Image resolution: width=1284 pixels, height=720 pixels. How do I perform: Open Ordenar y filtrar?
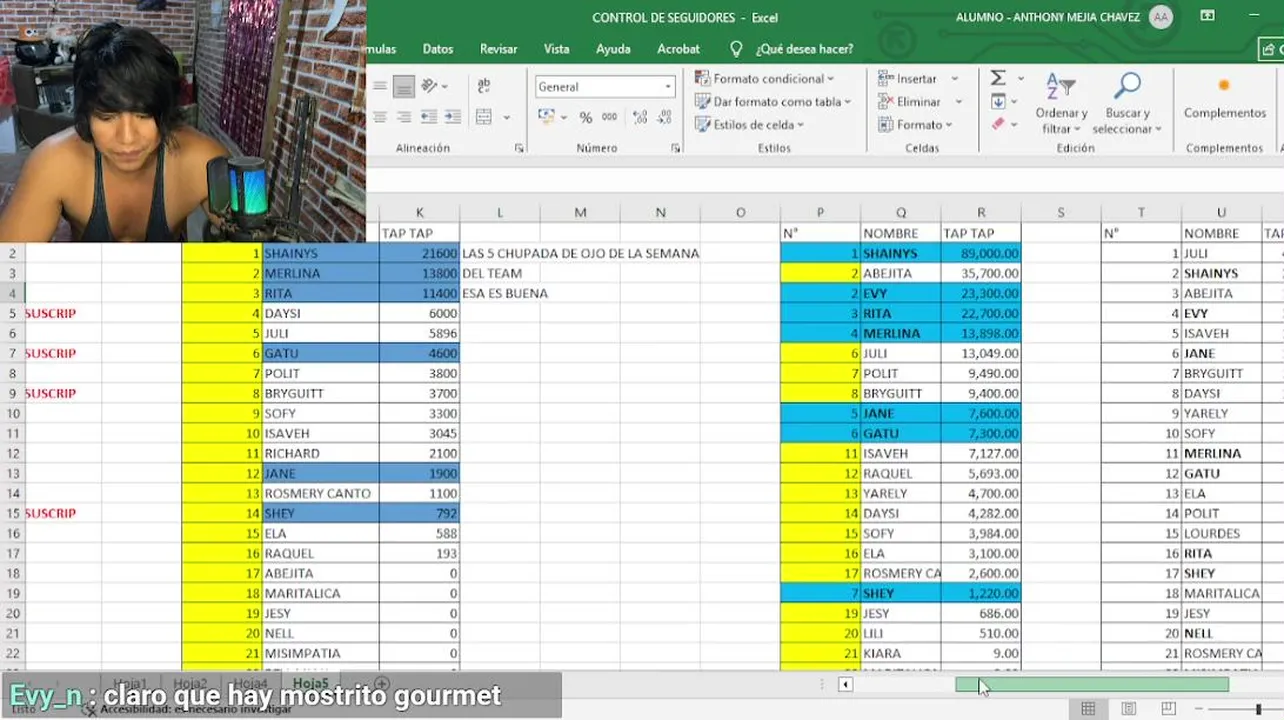(x=1061, y=103)
